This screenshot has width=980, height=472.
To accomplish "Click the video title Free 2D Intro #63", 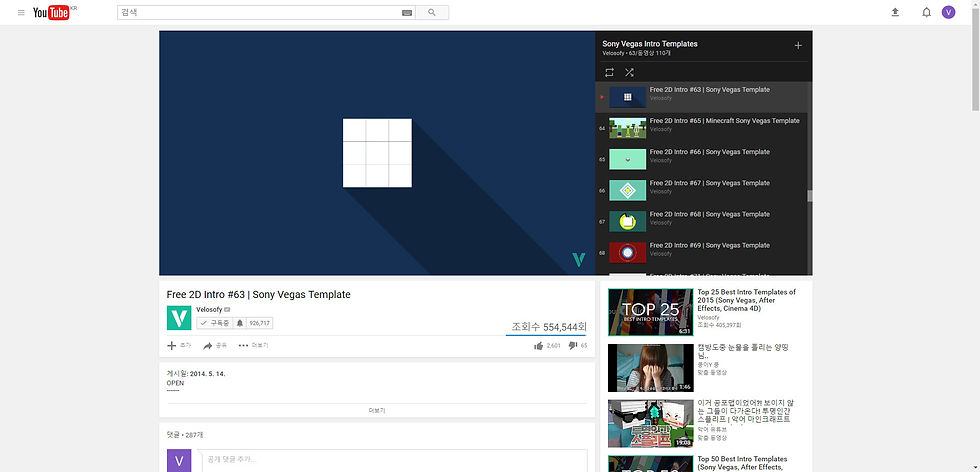I will coord(259,294).
